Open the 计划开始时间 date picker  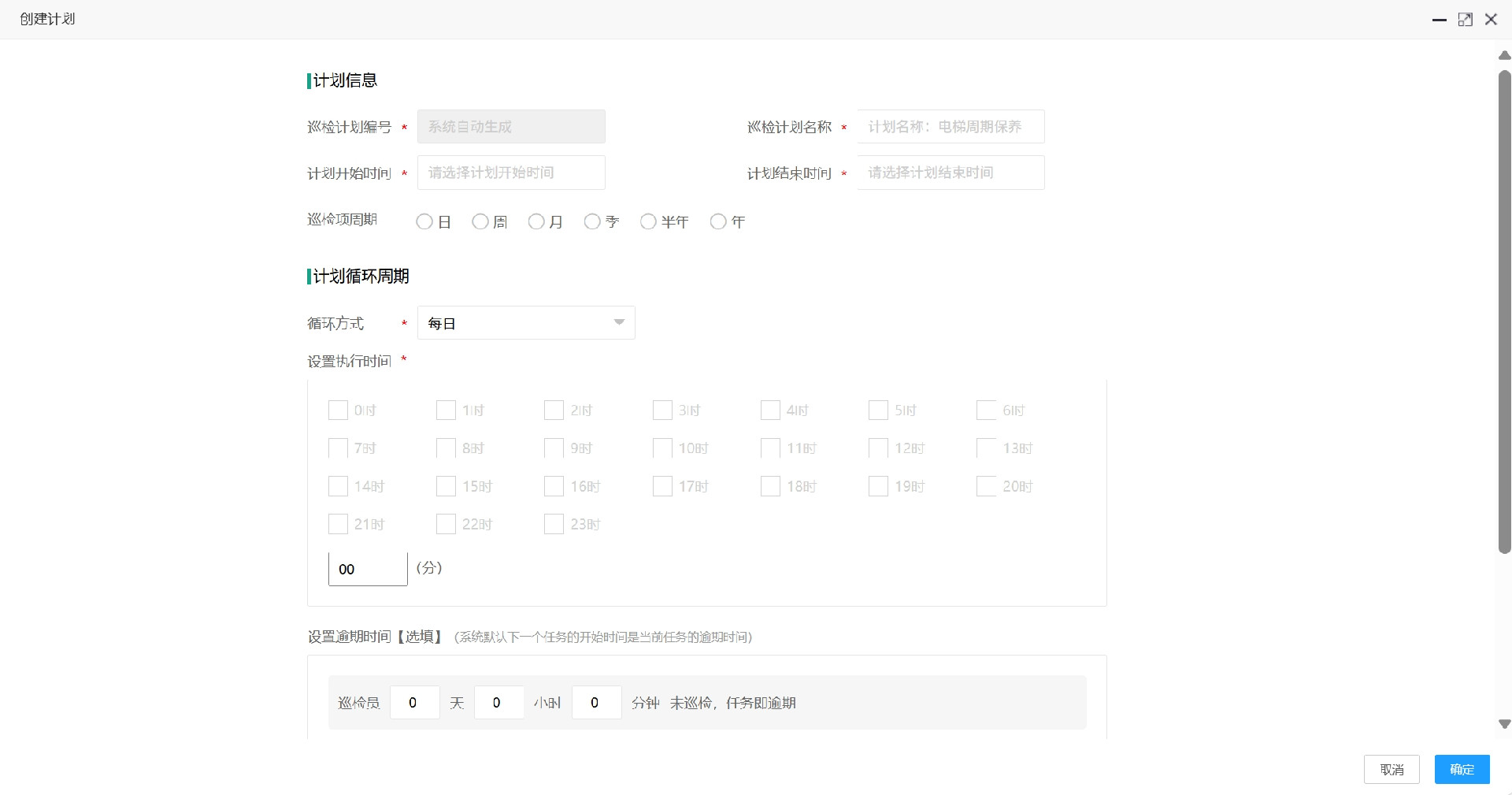pos(511,173)
